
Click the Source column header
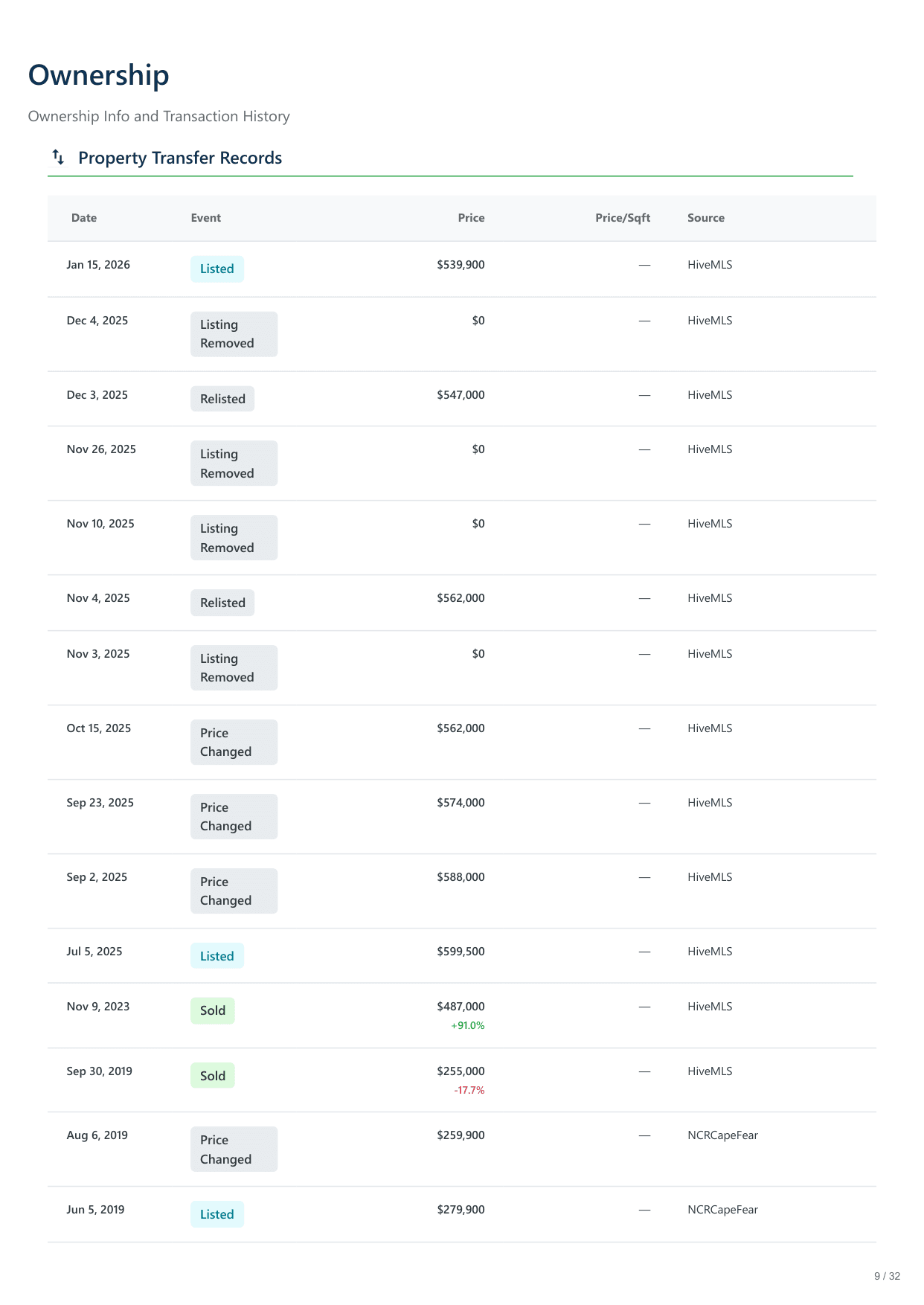pyautogui.click(x=705, y=218)
